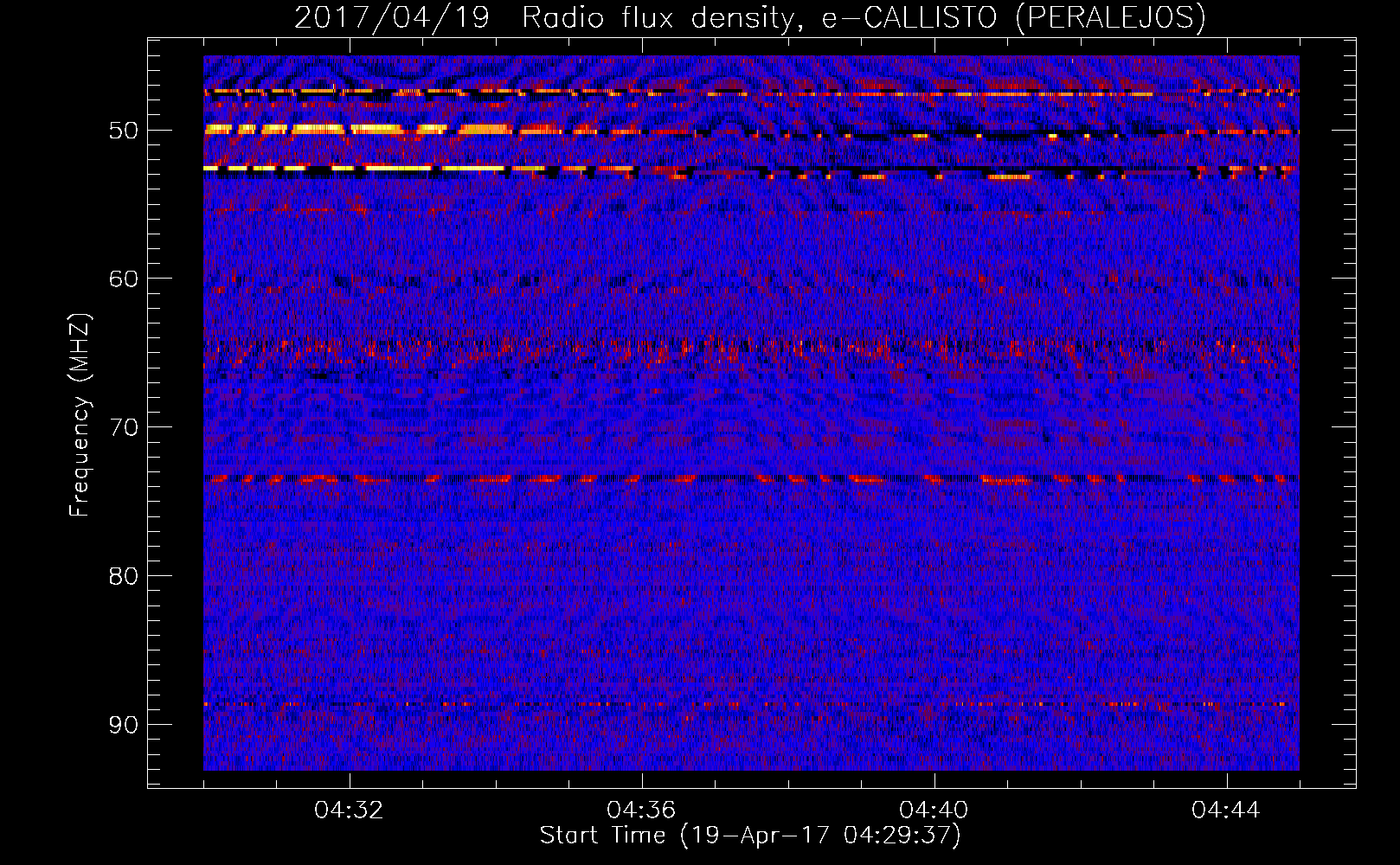Click the 80 frequency tick label
This screenshot has width=1400, height=865.
pos(123,575)
